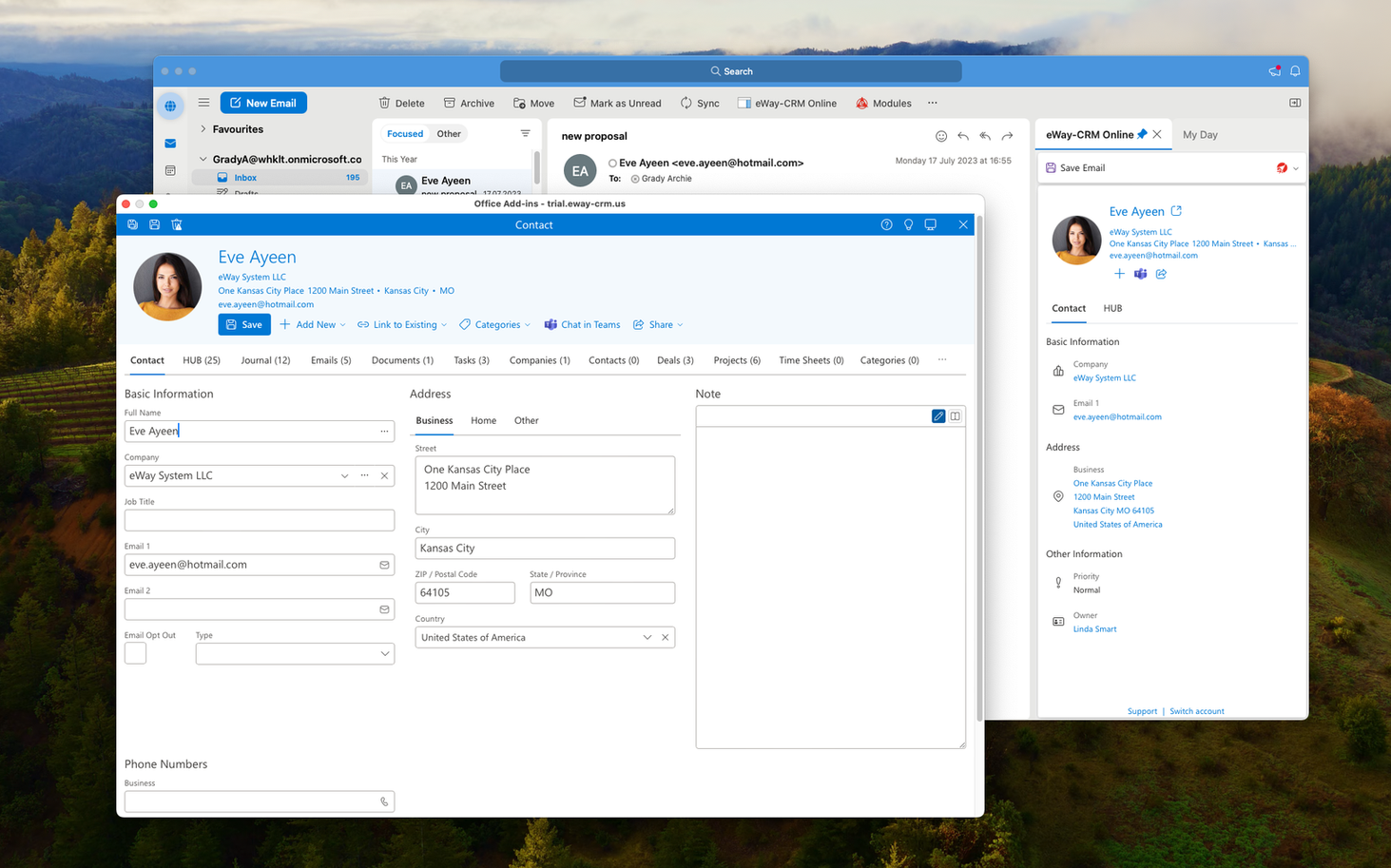
Task: Open Deals (3) tab
Action: (675, 360)
